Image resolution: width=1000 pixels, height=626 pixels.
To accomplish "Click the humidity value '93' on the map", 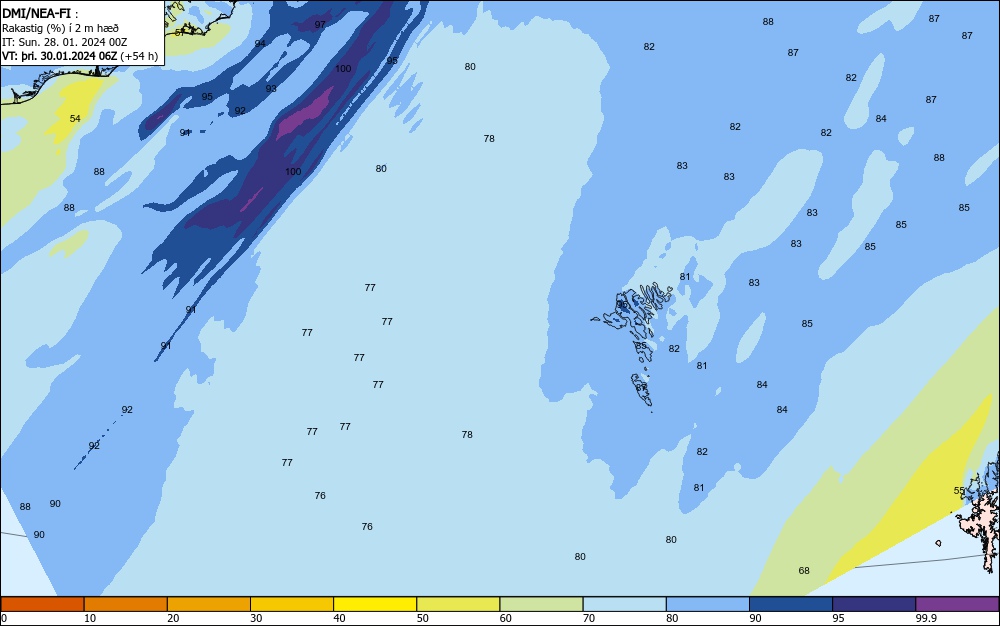I will [271, 89].
